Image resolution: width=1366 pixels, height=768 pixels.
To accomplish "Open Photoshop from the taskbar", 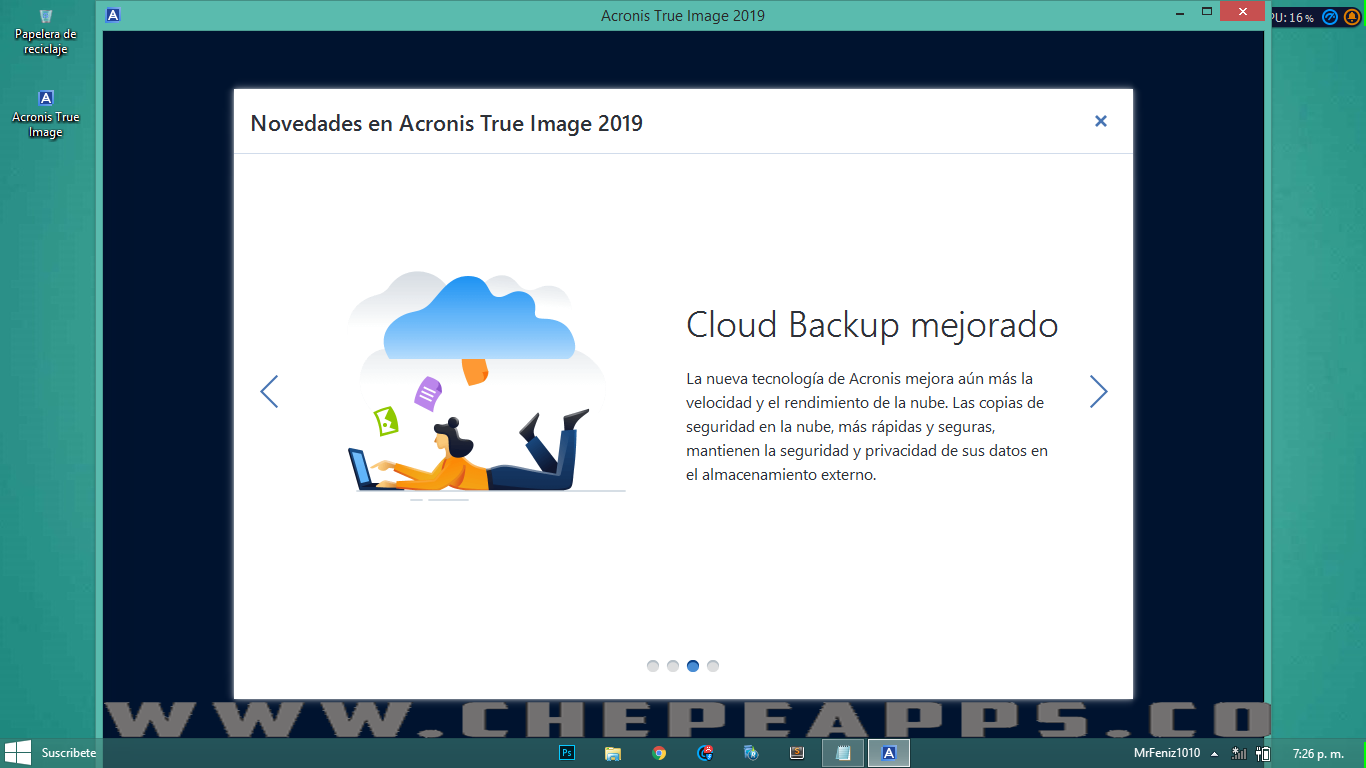I will coord(567,753).
